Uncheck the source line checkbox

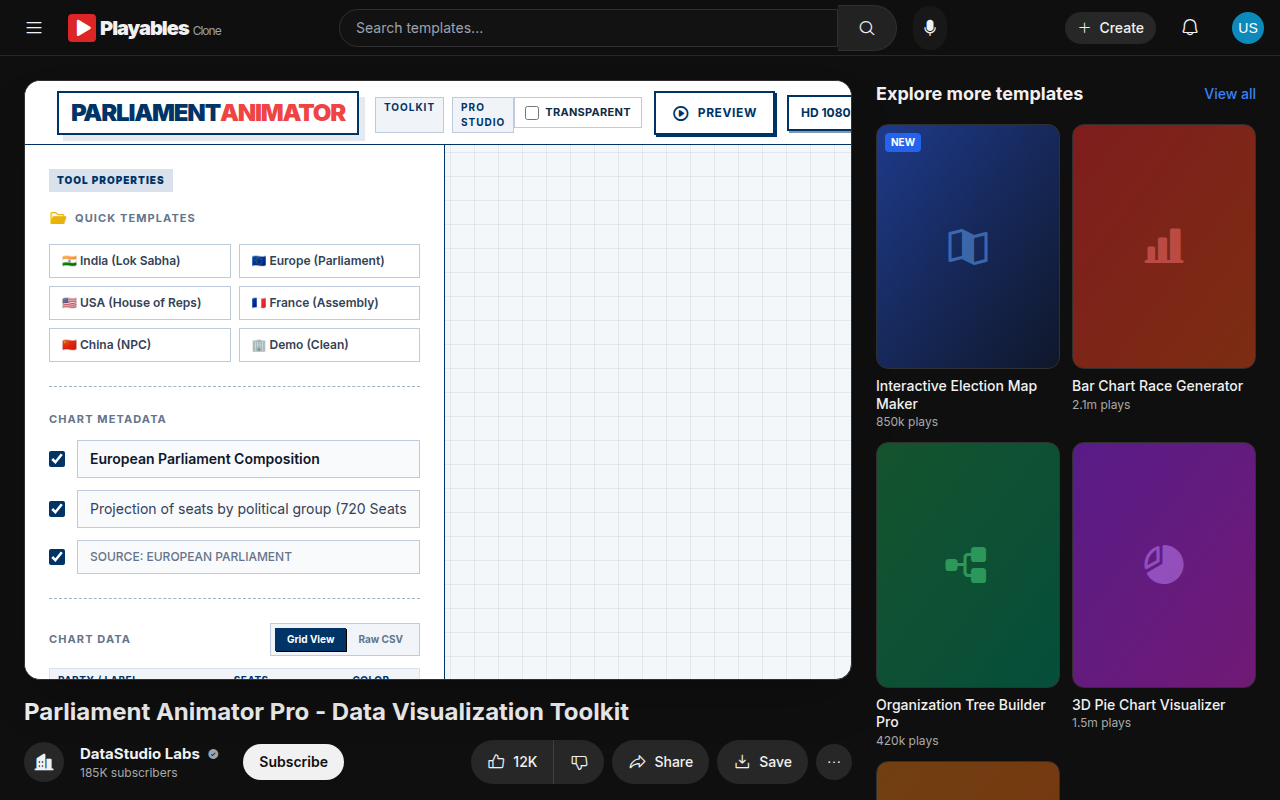pos(57,557)
